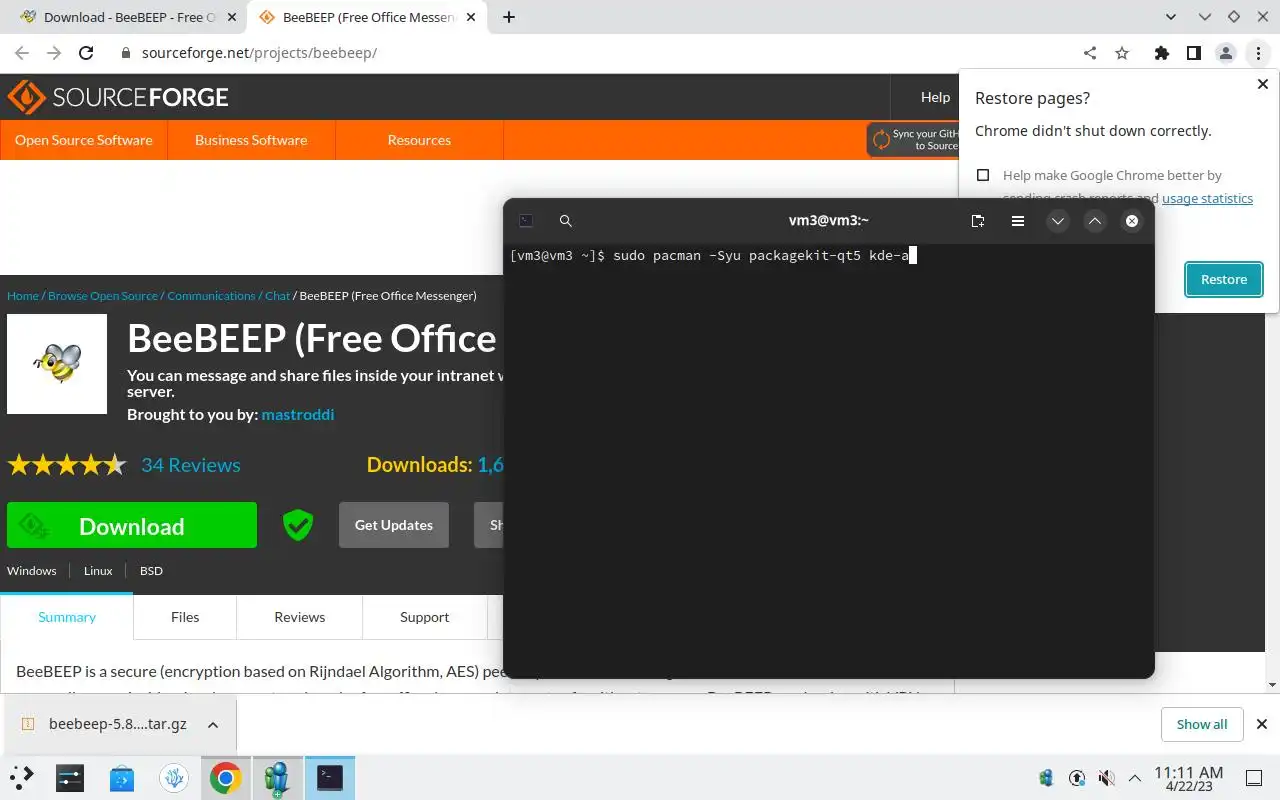Open the Chat breadcrumb link
This screenshot has height=800, width=1280.
pyautogui.click(x=277, y=296)
